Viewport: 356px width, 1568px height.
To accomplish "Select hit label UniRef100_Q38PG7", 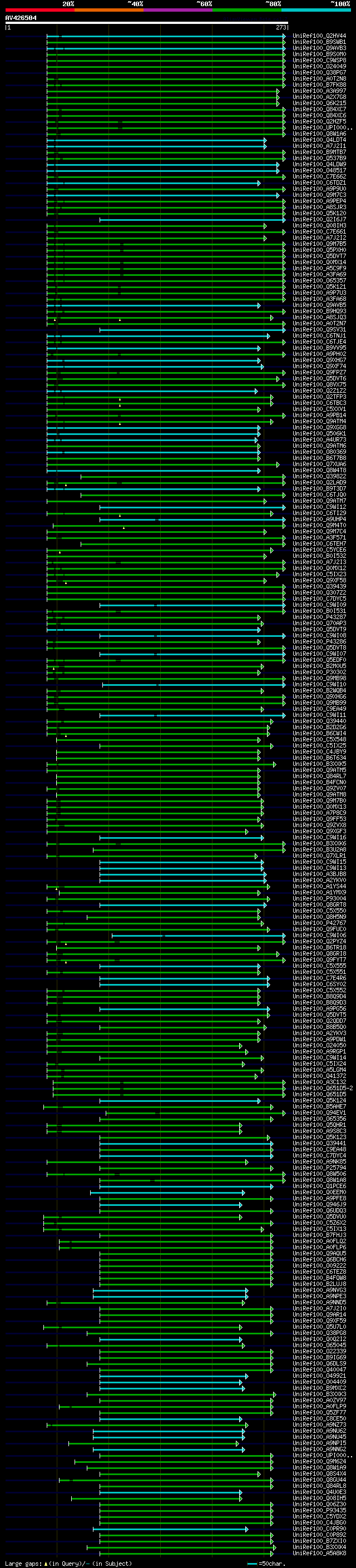I will tap(319, 72).
